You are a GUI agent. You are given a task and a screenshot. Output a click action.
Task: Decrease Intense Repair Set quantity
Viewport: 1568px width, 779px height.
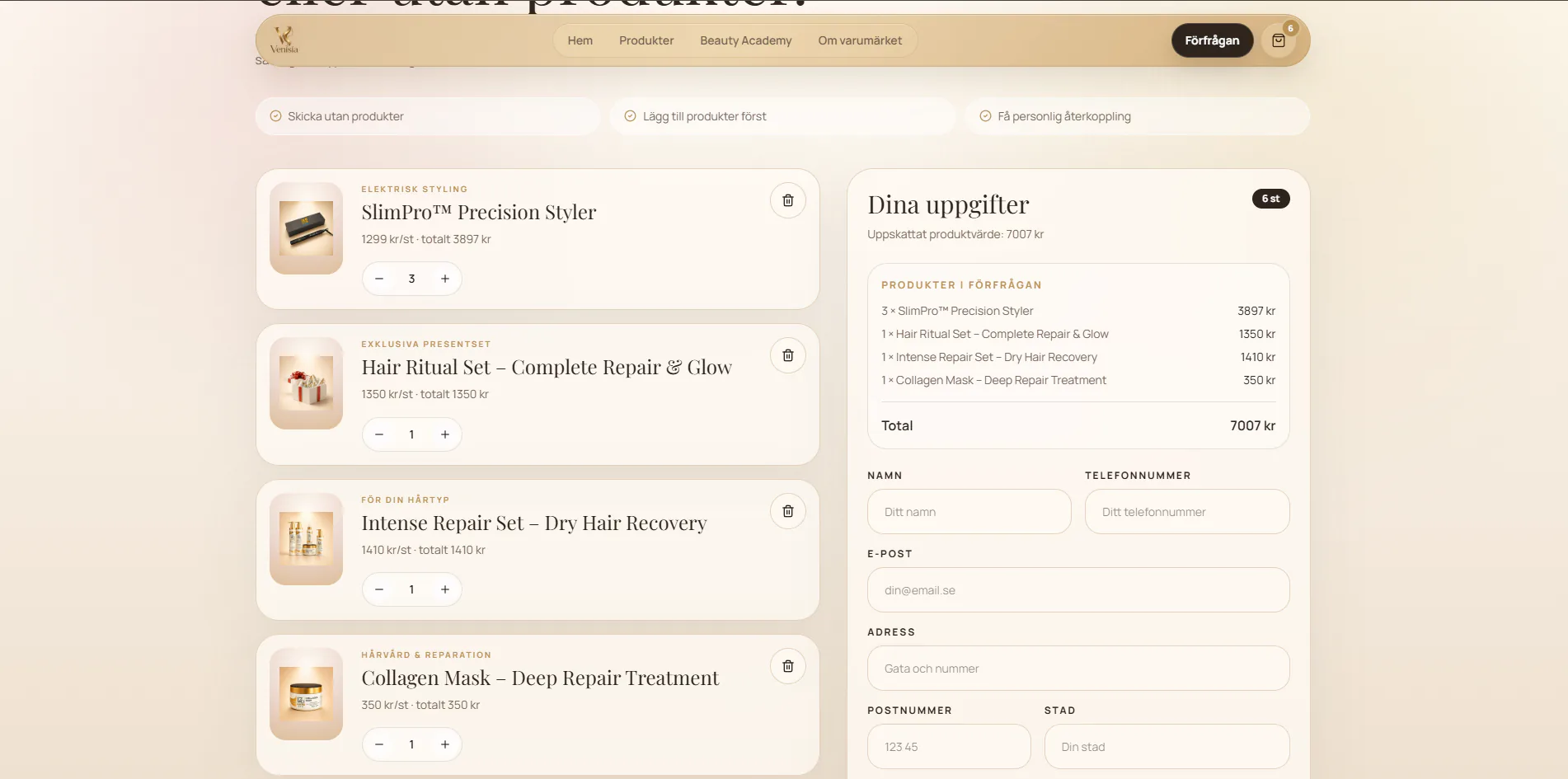tap(379, 589)
